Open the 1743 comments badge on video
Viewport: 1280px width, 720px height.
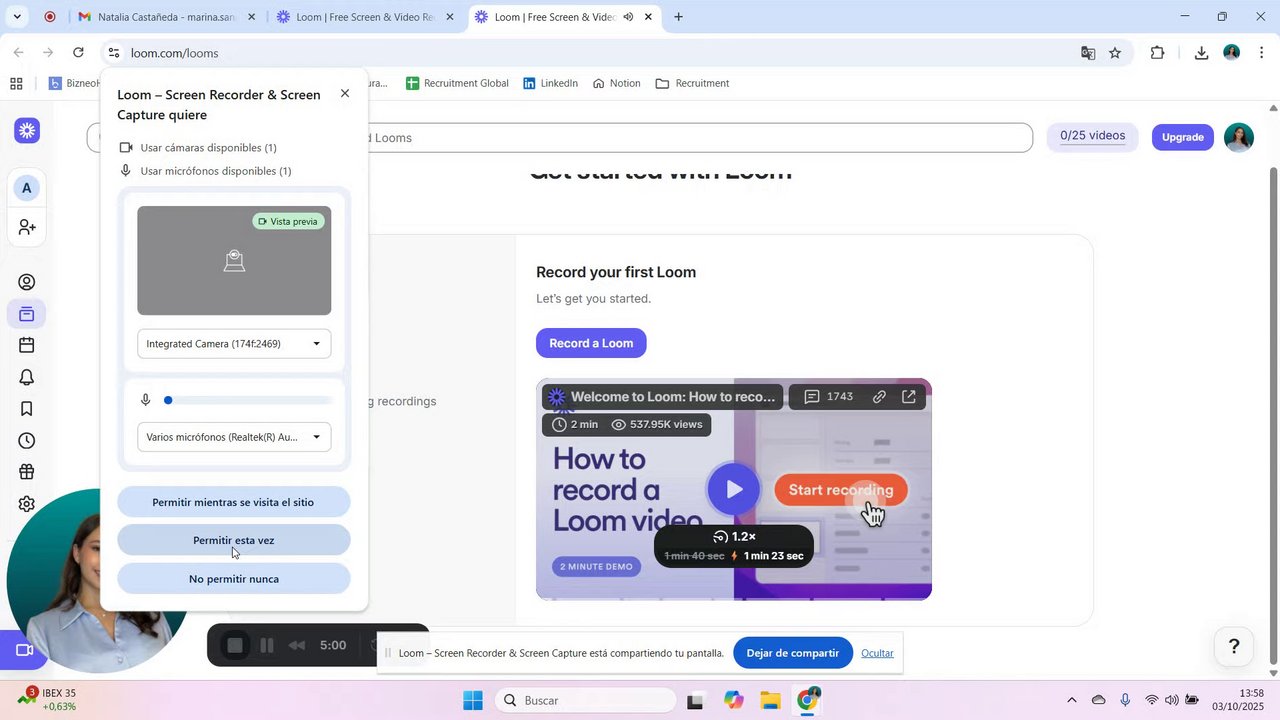click(x=829, y=397)
